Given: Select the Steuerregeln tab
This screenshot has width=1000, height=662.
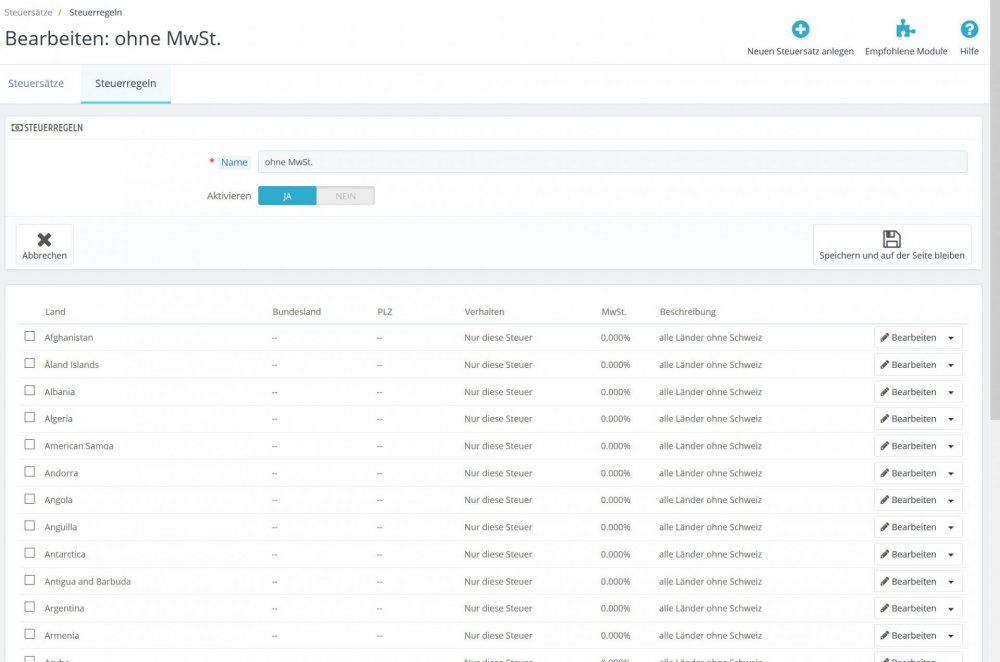Looking at the screenshot, I should click(x=125, y=83).
